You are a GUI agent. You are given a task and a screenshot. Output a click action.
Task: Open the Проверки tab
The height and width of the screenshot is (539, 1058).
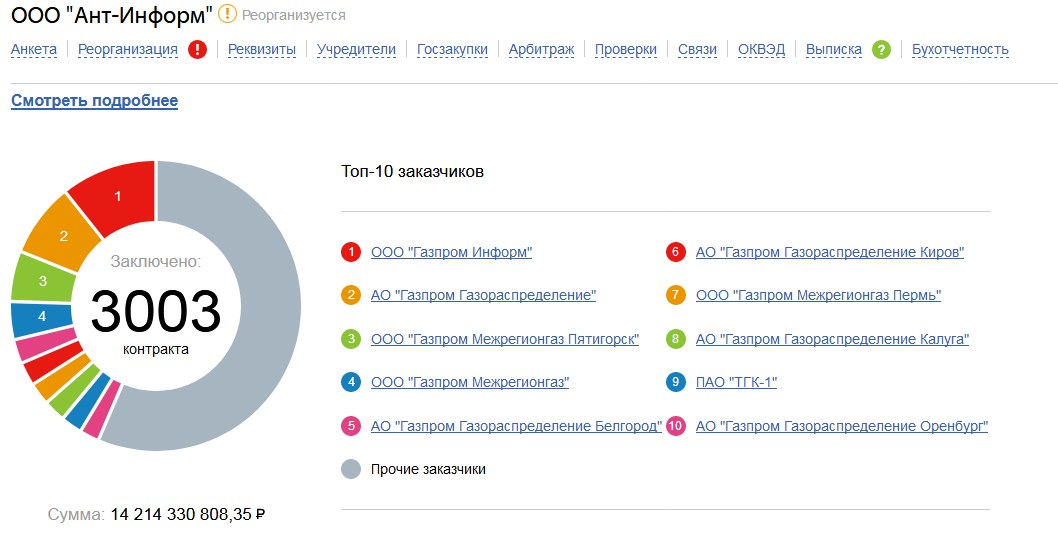(x=625, y=49)
